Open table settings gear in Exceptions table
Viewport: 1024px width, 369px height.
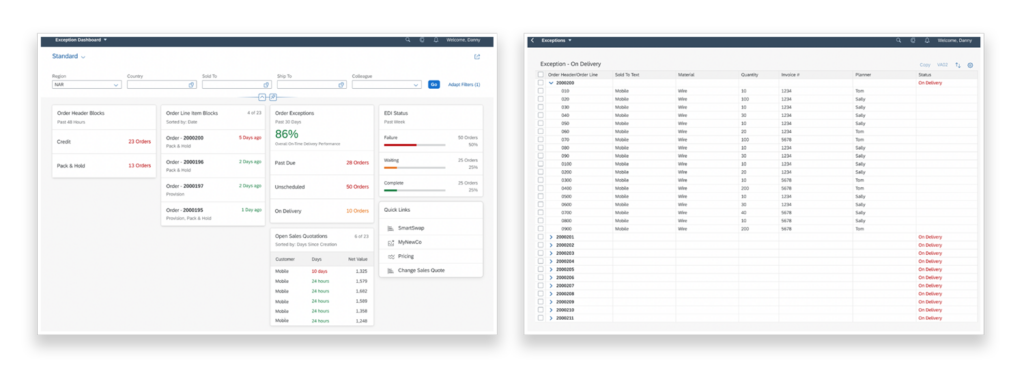point(970,65)
